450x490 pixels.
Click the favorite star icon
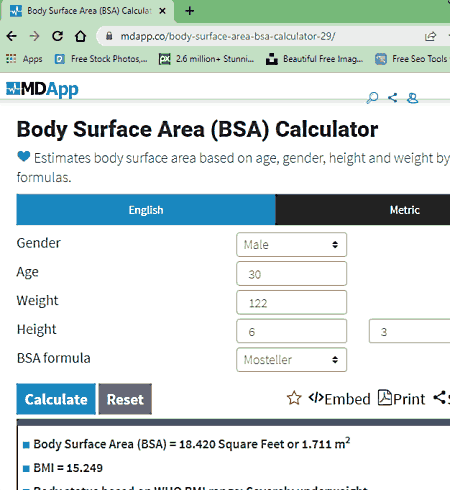pos(294,398)
